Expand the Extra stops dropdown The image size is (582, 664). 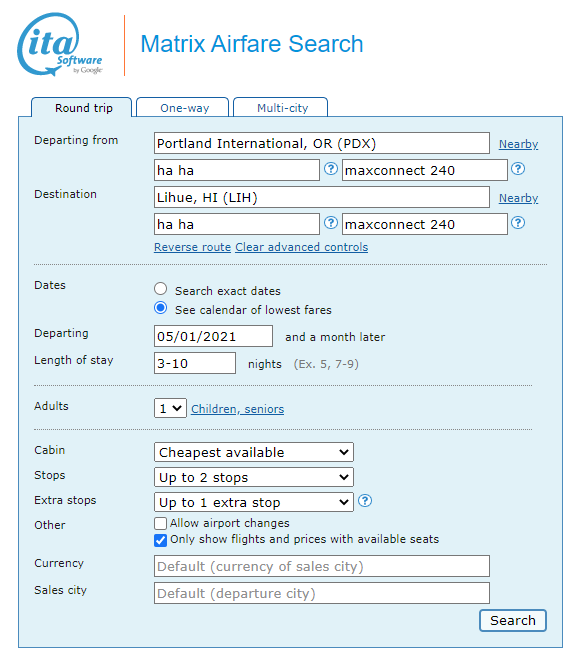[x=254, y=502]
